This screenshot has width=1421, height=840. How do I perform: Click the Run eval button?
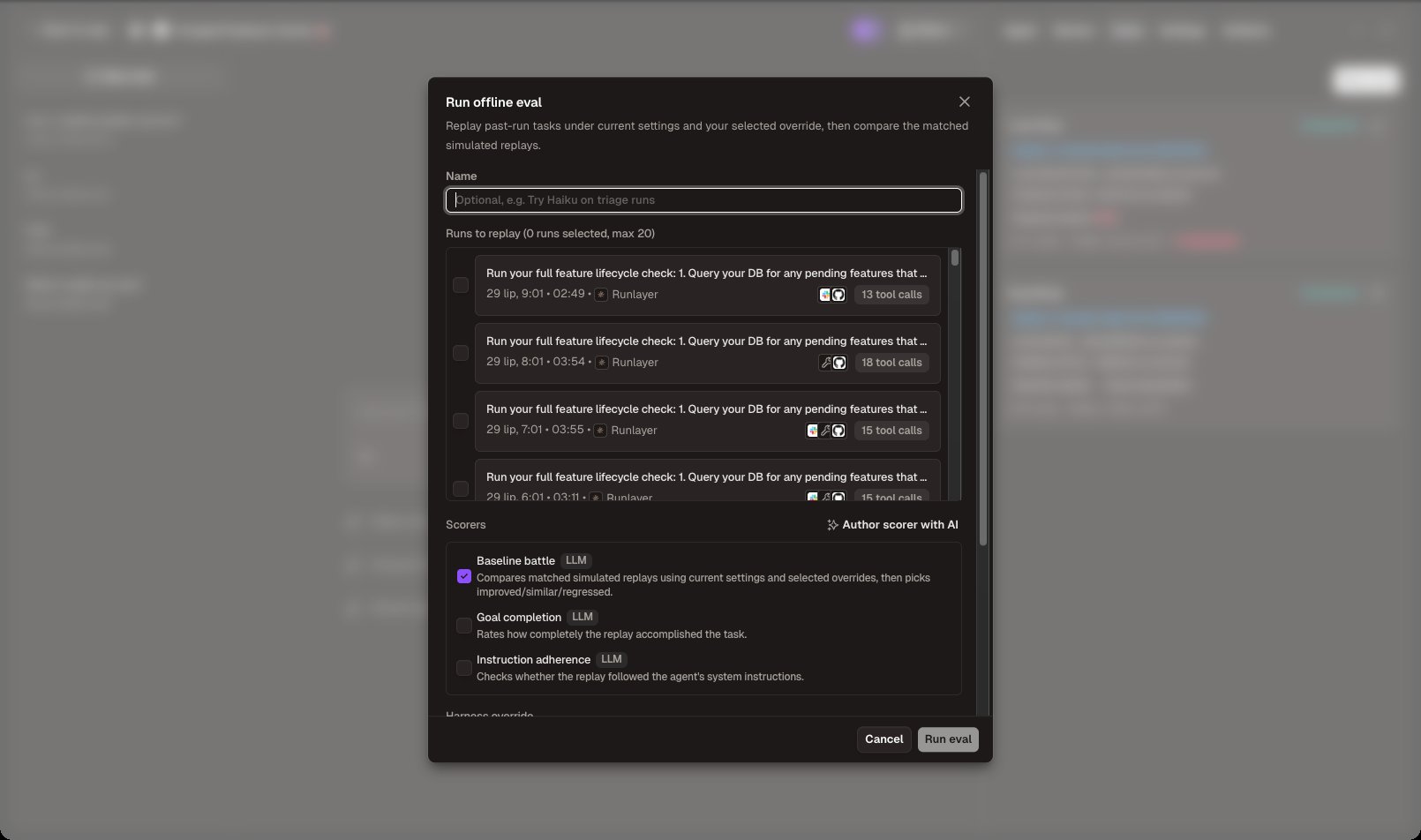[x=948, y=739]
